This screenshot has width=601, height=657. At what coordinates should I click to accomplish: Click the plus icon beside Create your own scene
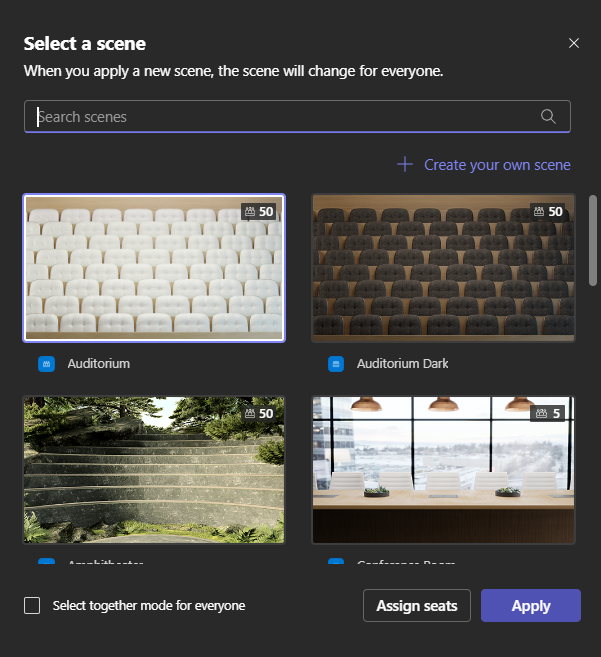[405, 164]
